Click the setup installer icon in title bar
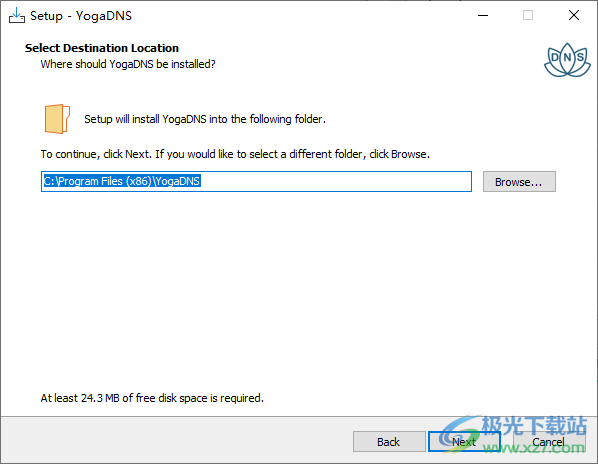Screen dimensions: 598x464 [x=17, y=16]
